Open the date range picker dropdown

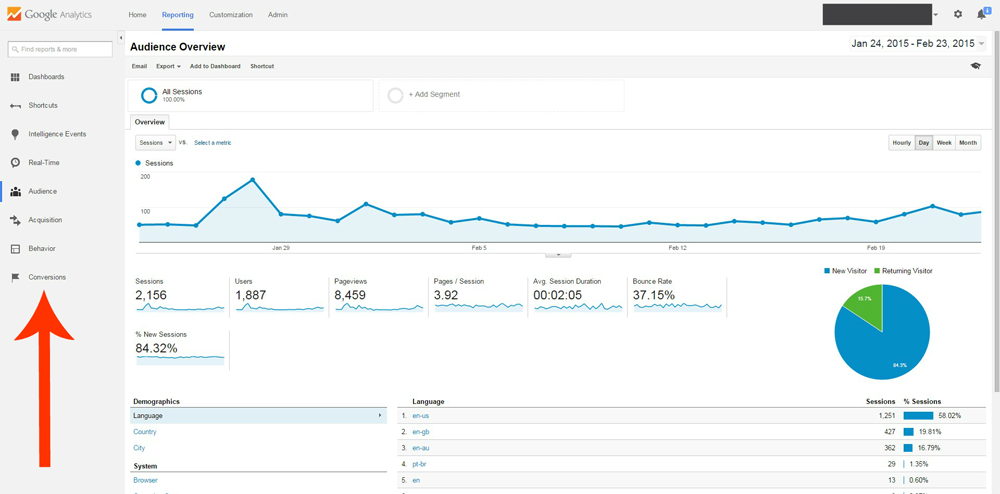coord(917,44)
